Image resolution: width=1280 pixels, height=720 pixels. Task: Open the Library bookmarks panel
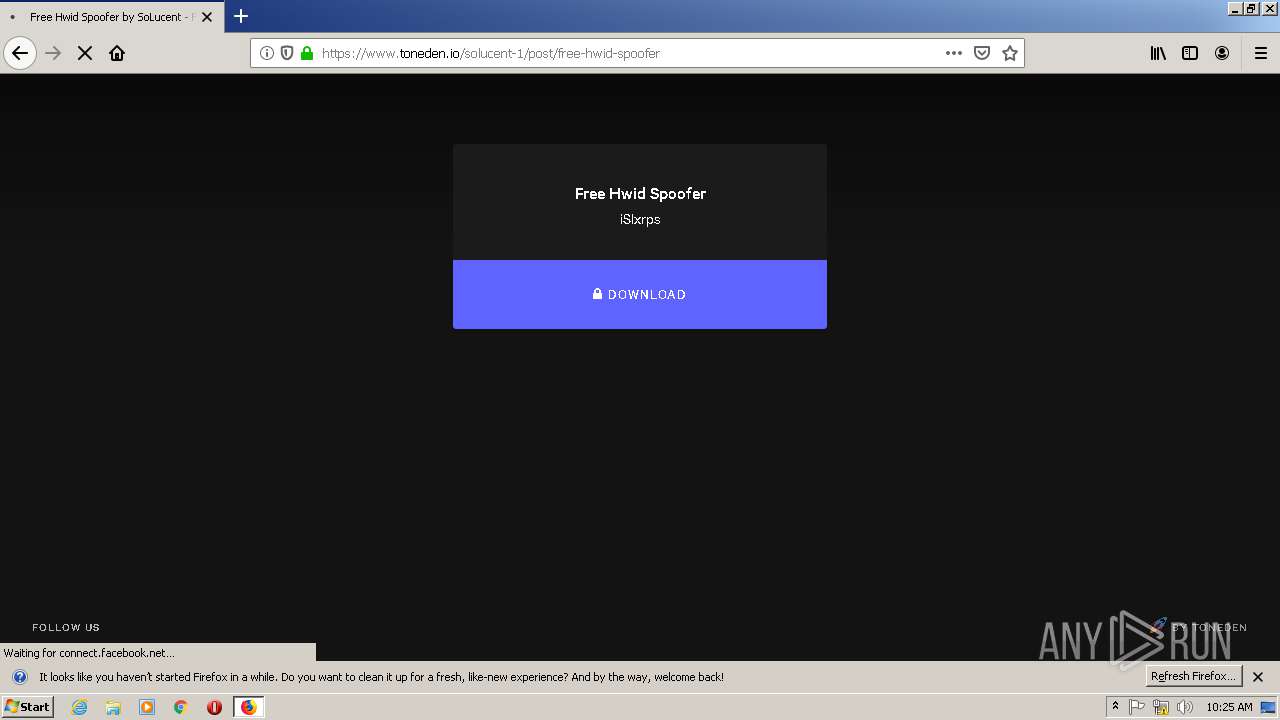[1158, 53]
